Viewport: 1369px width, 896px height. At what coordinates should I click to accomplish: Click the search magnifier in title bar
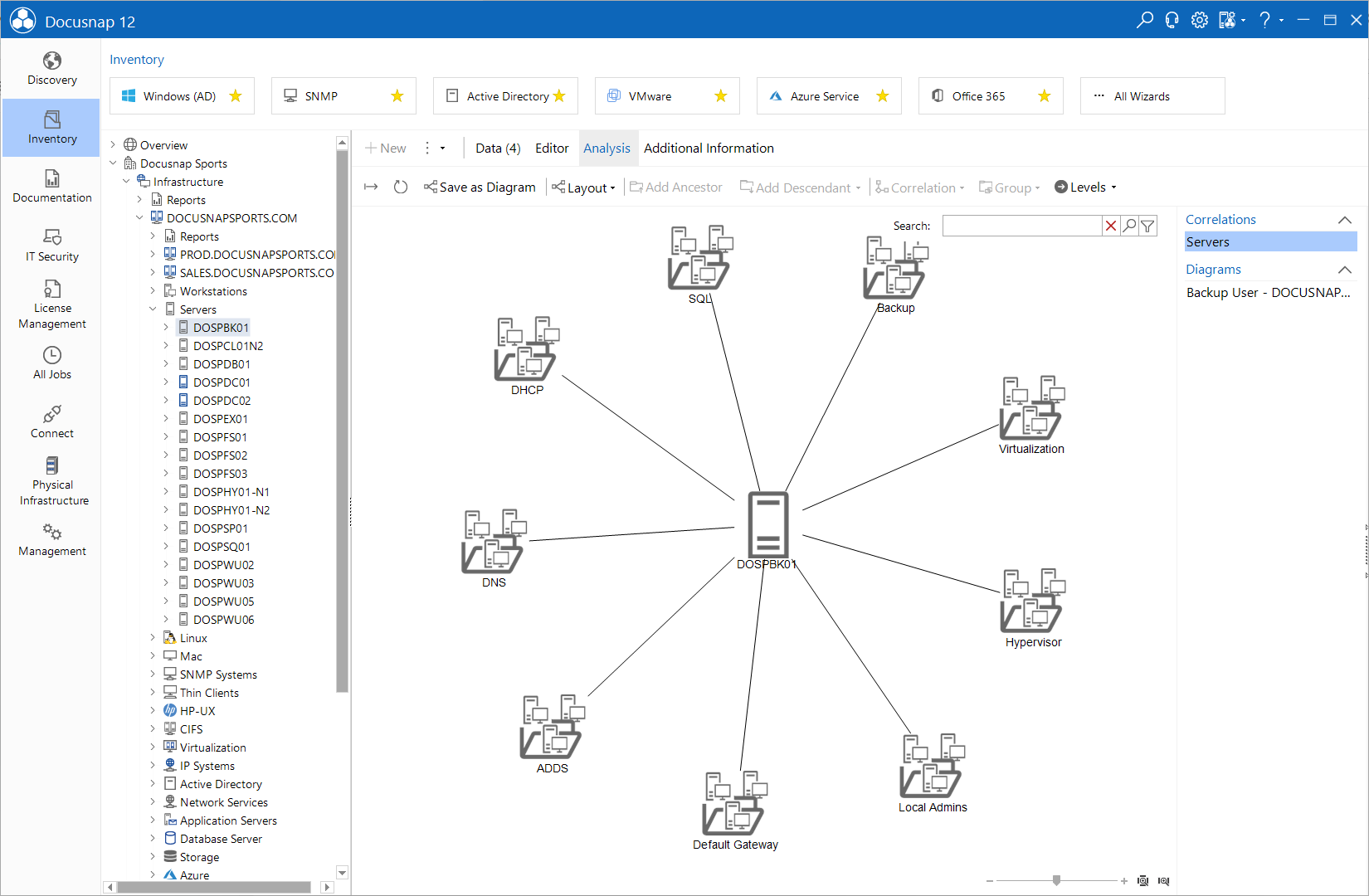1145,20
